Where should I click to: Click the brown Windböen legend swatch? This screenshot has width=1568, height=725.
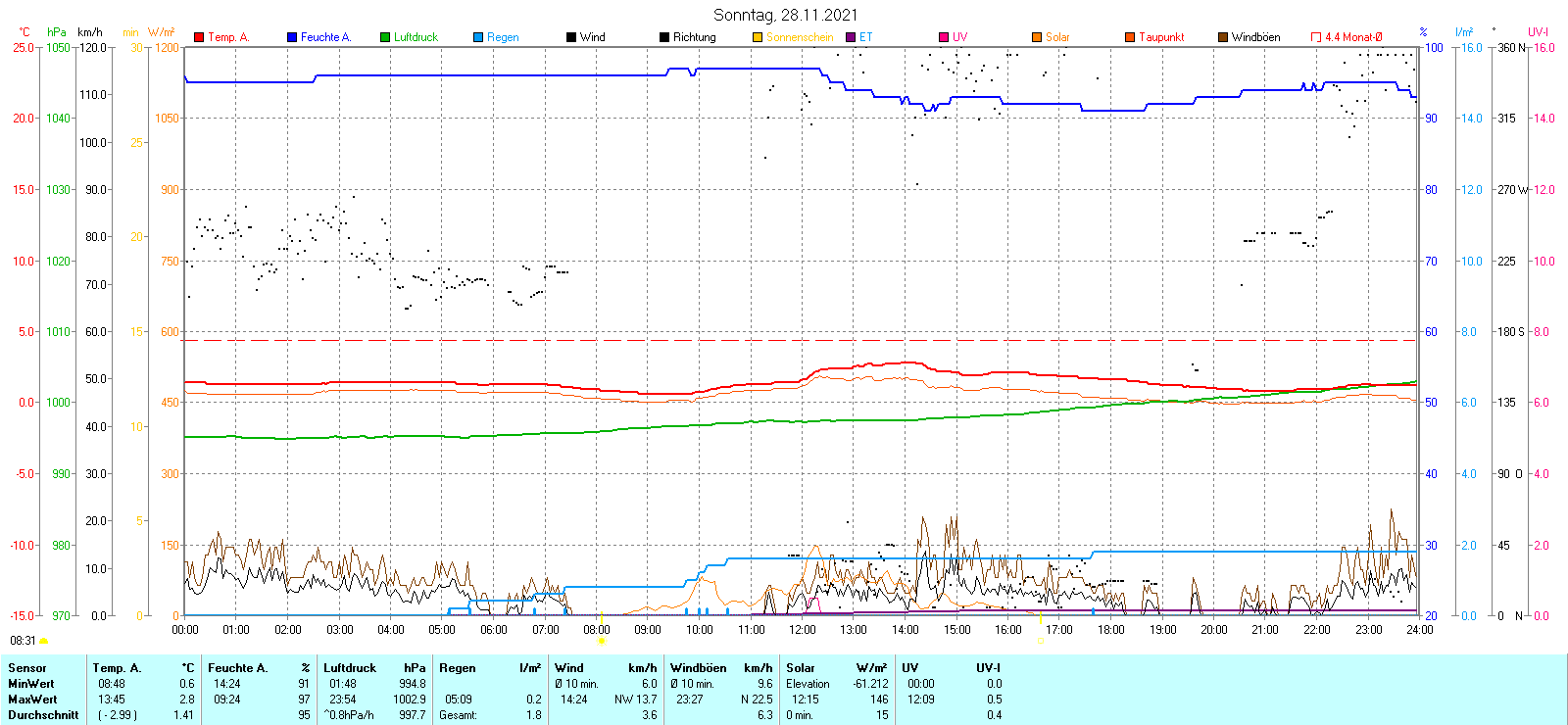point(1223,37)
